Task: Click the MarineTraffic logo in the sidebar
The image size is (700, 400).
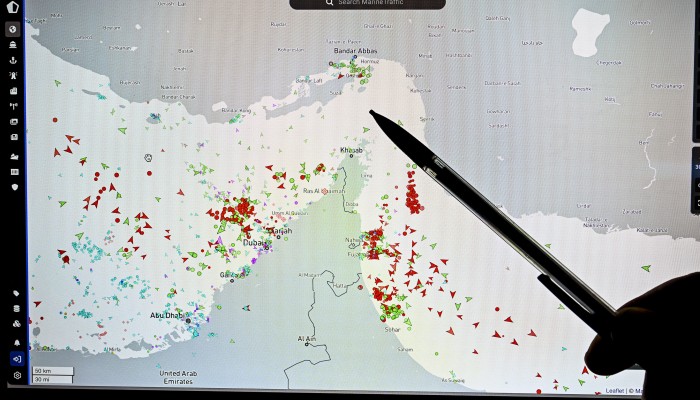Action: 14,7
